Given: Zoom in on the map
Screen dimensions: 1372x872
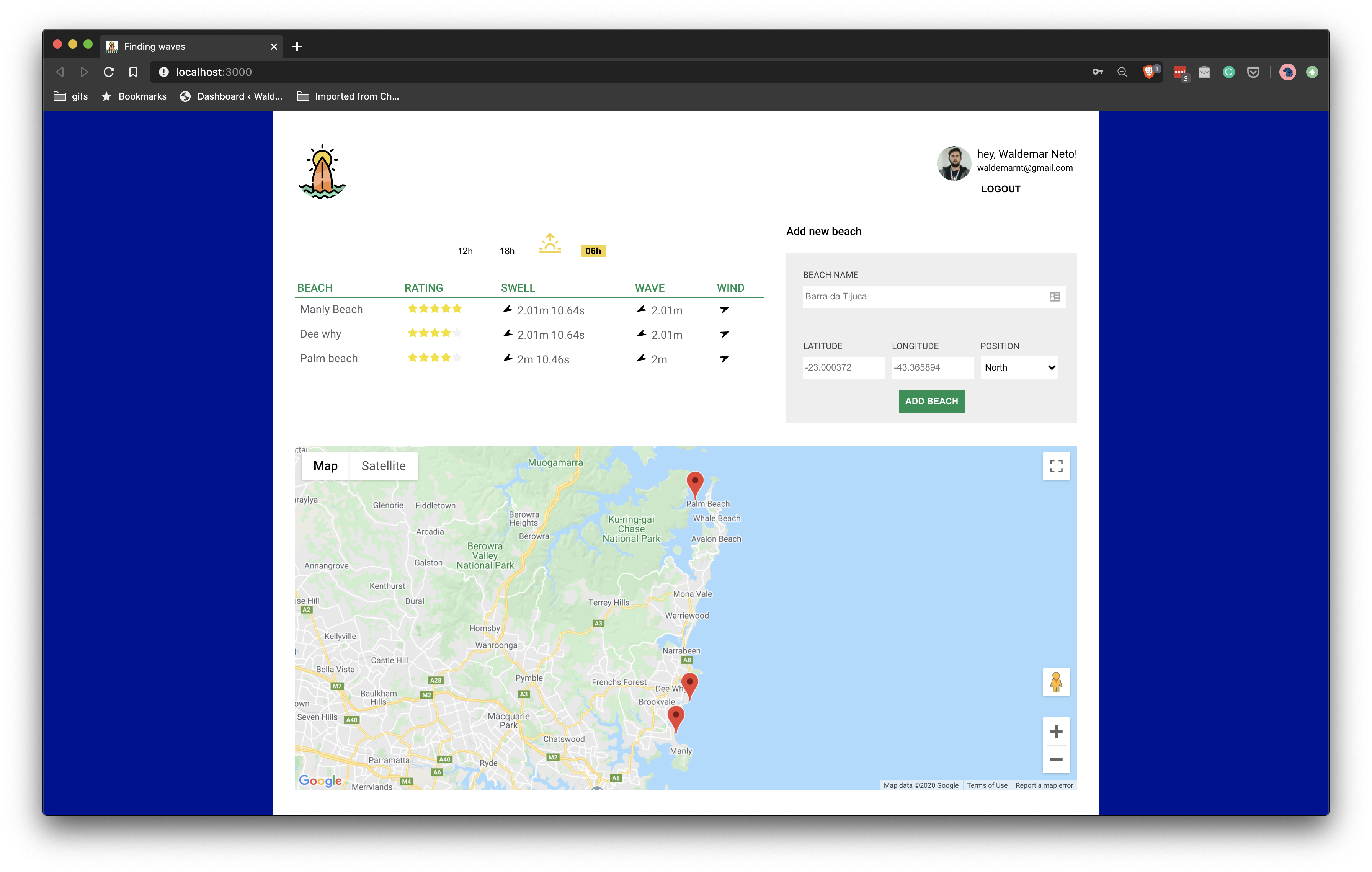Looking at the screenshot, I should [x=1056, y=731].
